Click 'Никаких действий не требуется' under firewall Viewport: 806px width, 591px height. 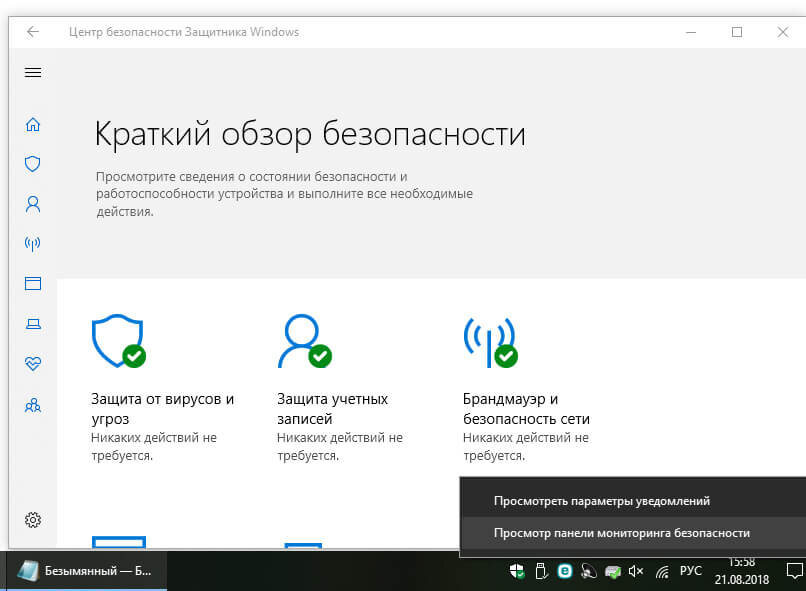526,447
